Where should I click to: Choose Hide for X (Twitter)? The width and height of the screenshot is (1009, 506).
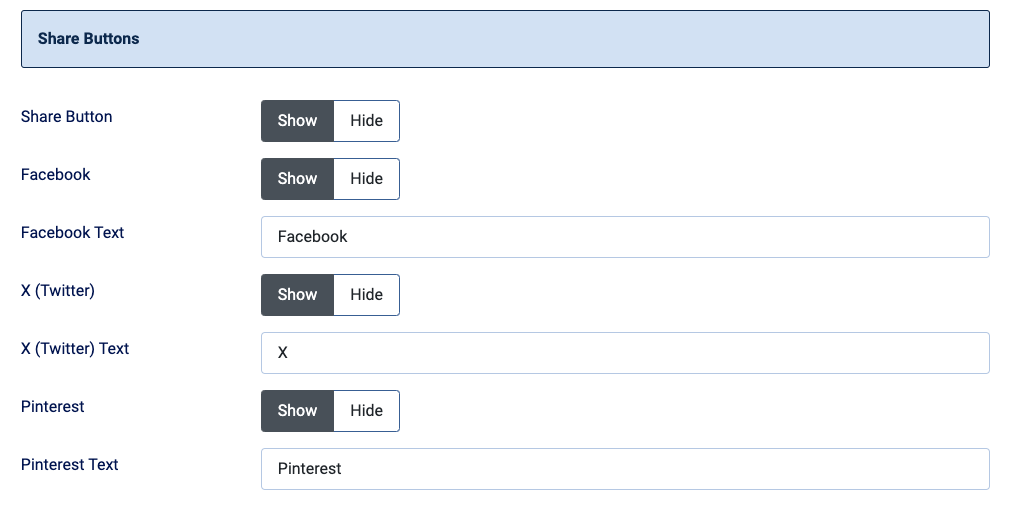click(367, 295)
